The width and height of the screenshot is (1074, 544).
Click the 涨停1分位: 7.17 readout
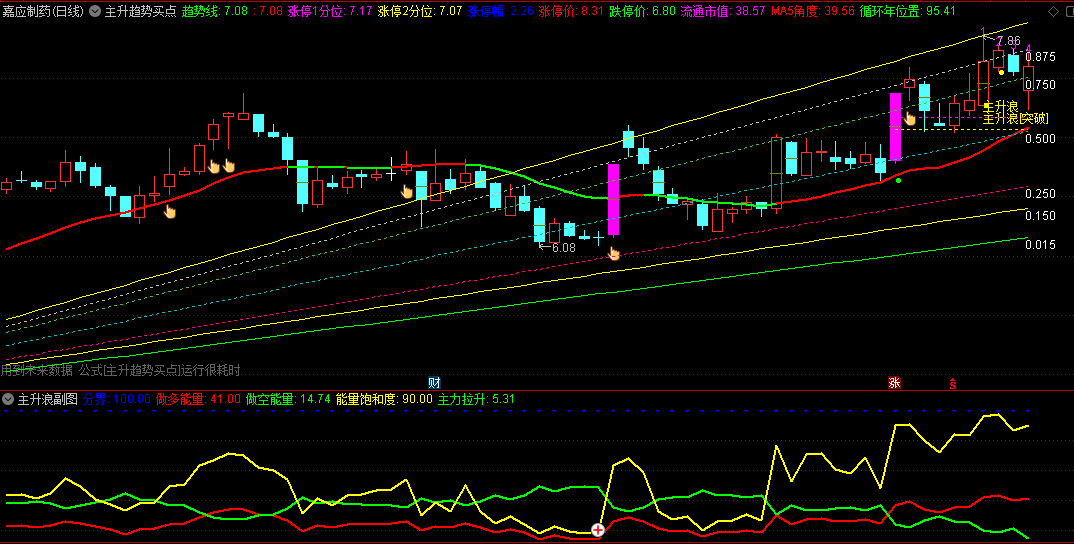coord(330,12)
